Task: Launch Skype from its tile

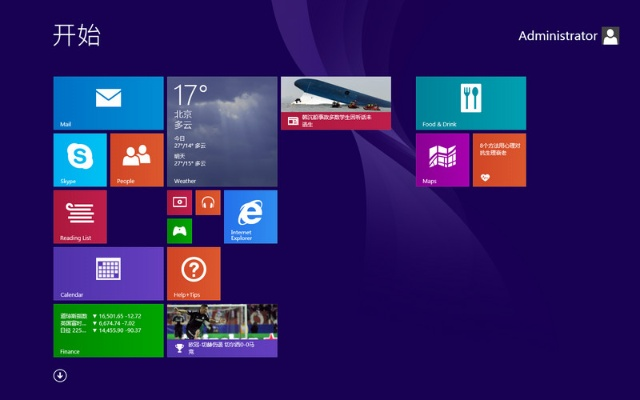Action: pos(80,160)
